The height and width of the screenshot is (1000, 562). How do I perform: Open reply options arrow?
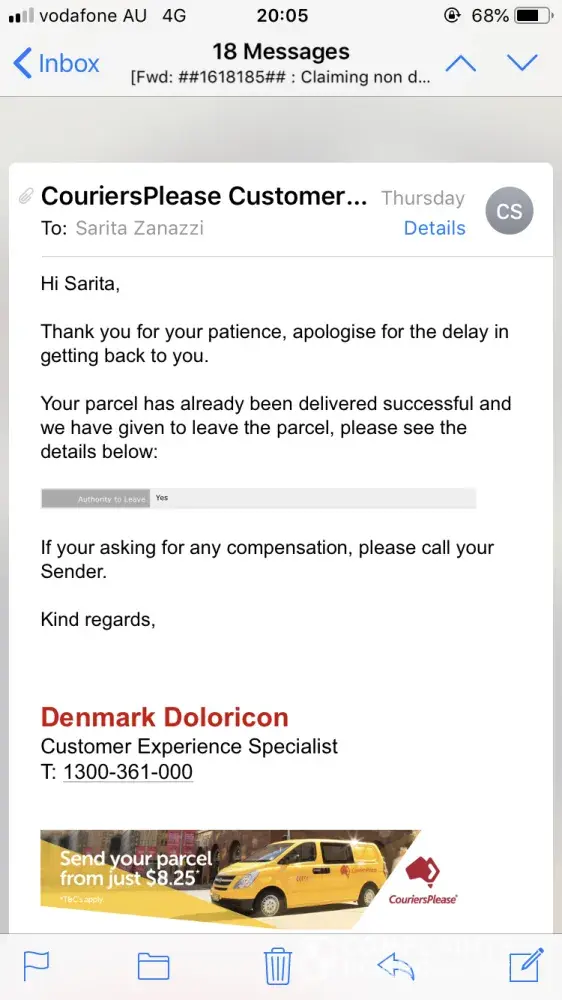coord(396,966)
